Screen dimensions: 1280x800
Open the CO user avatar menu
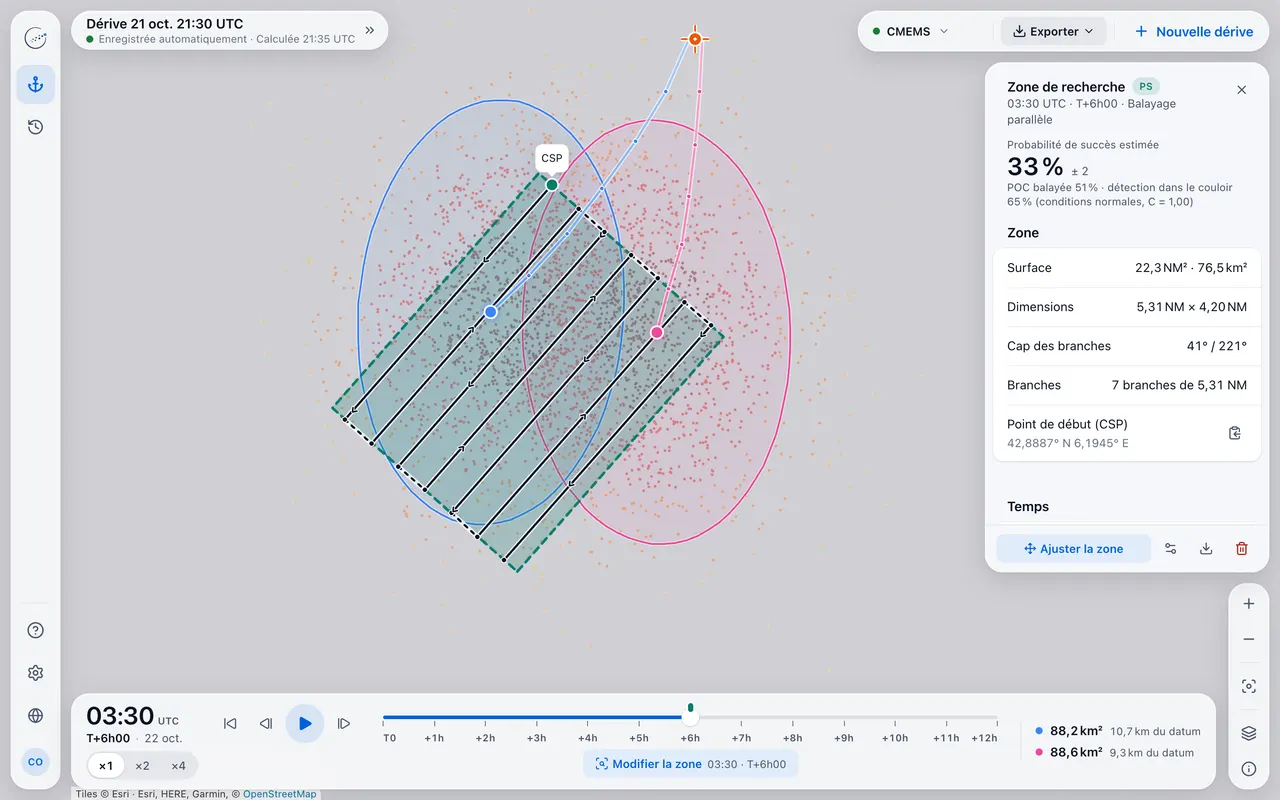click(x=36, y=761)
